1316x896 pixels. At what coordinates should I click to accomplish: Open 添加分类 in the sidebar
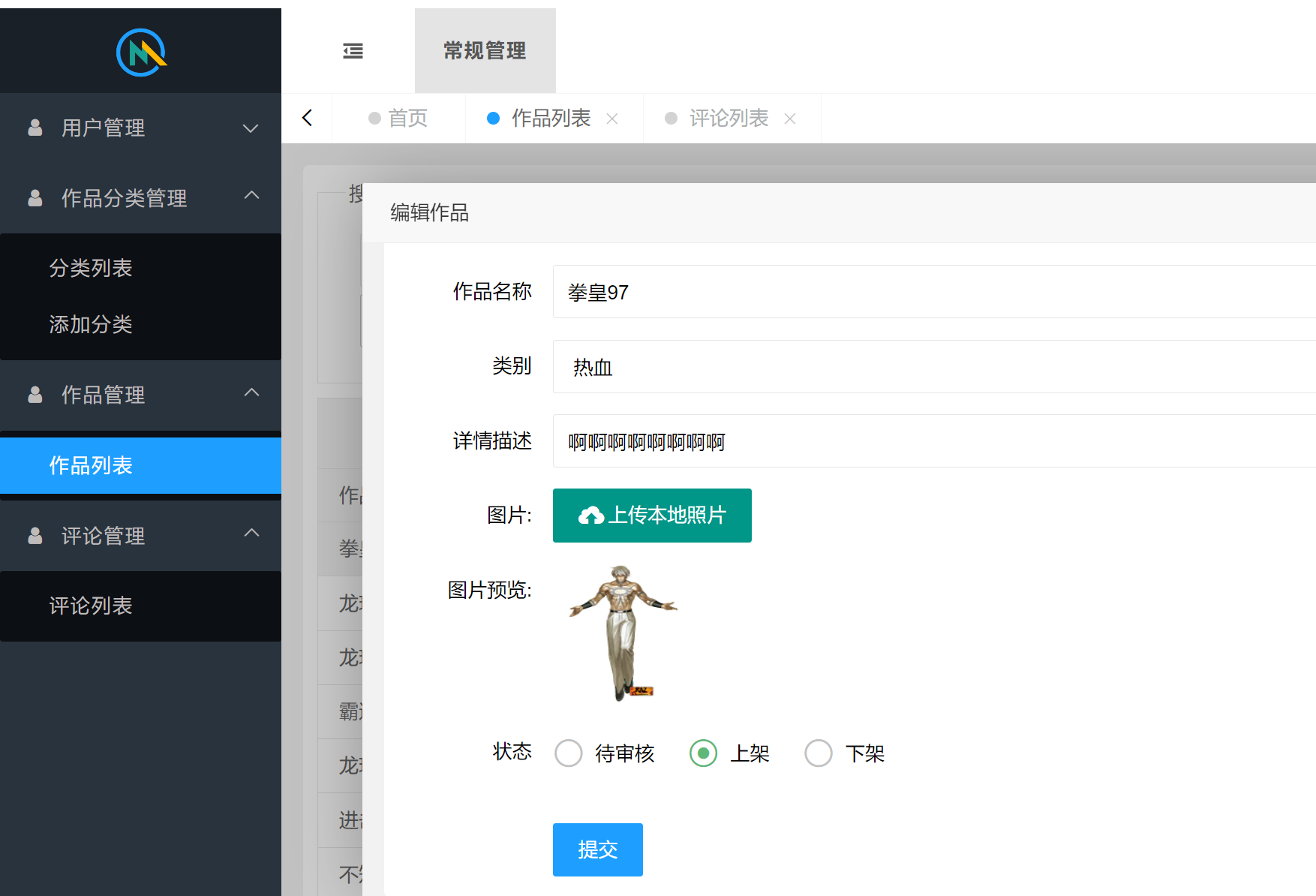pos(91,324)
